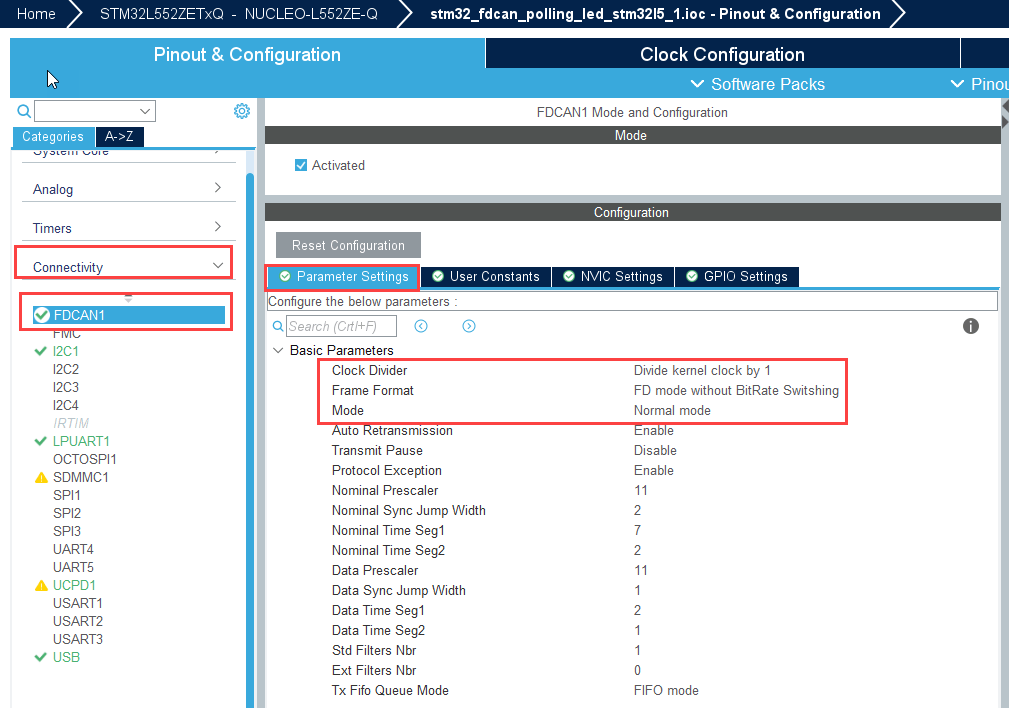The image size is (1009, 708).
Task: Select USART1 in the peripheral list
Action: [x=78, y=604]
